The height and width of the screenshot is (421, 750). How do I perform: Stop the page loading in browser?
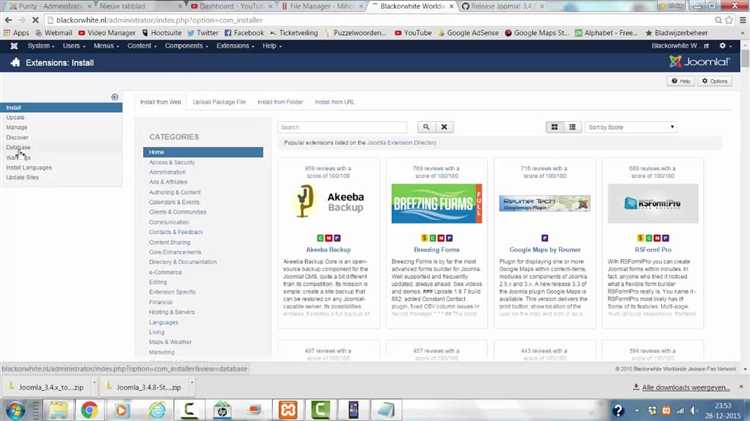(x=35, y=20)
